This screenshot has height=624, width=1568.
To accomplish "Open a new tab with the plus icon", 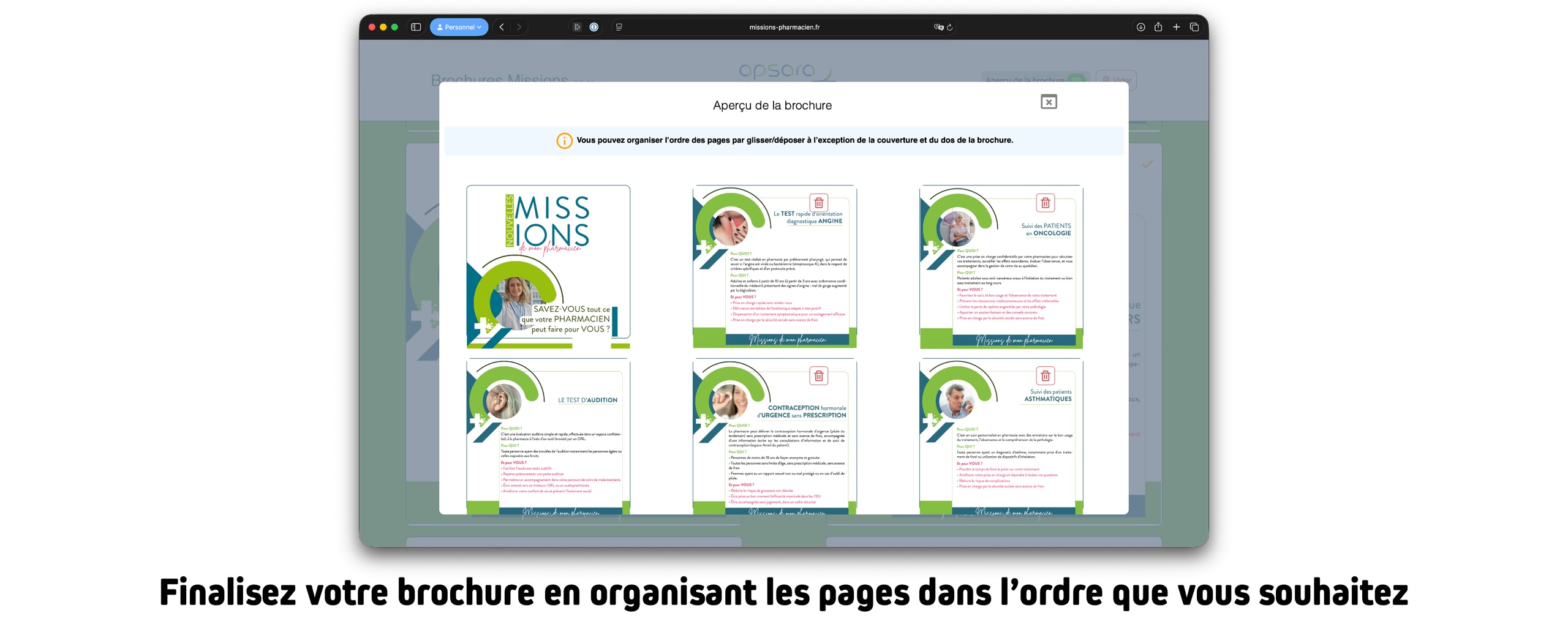I will tap(1175, 27).
